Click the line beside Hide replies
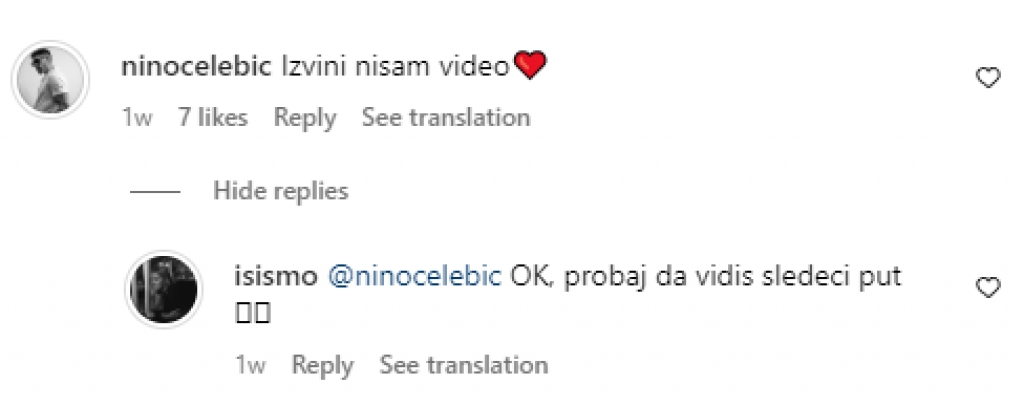The image size is (1024, 405). pyautogui.click(x=154, y=191)
